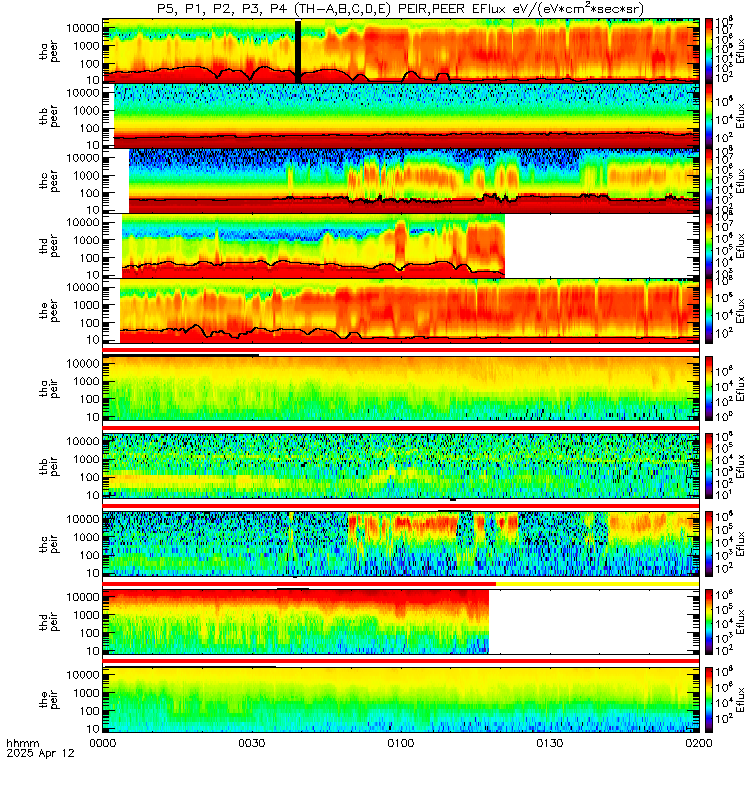Click the 1000 tick label of thc peer
The height and width of the screenshot is (800, 750).
click(x=86, y=176)
